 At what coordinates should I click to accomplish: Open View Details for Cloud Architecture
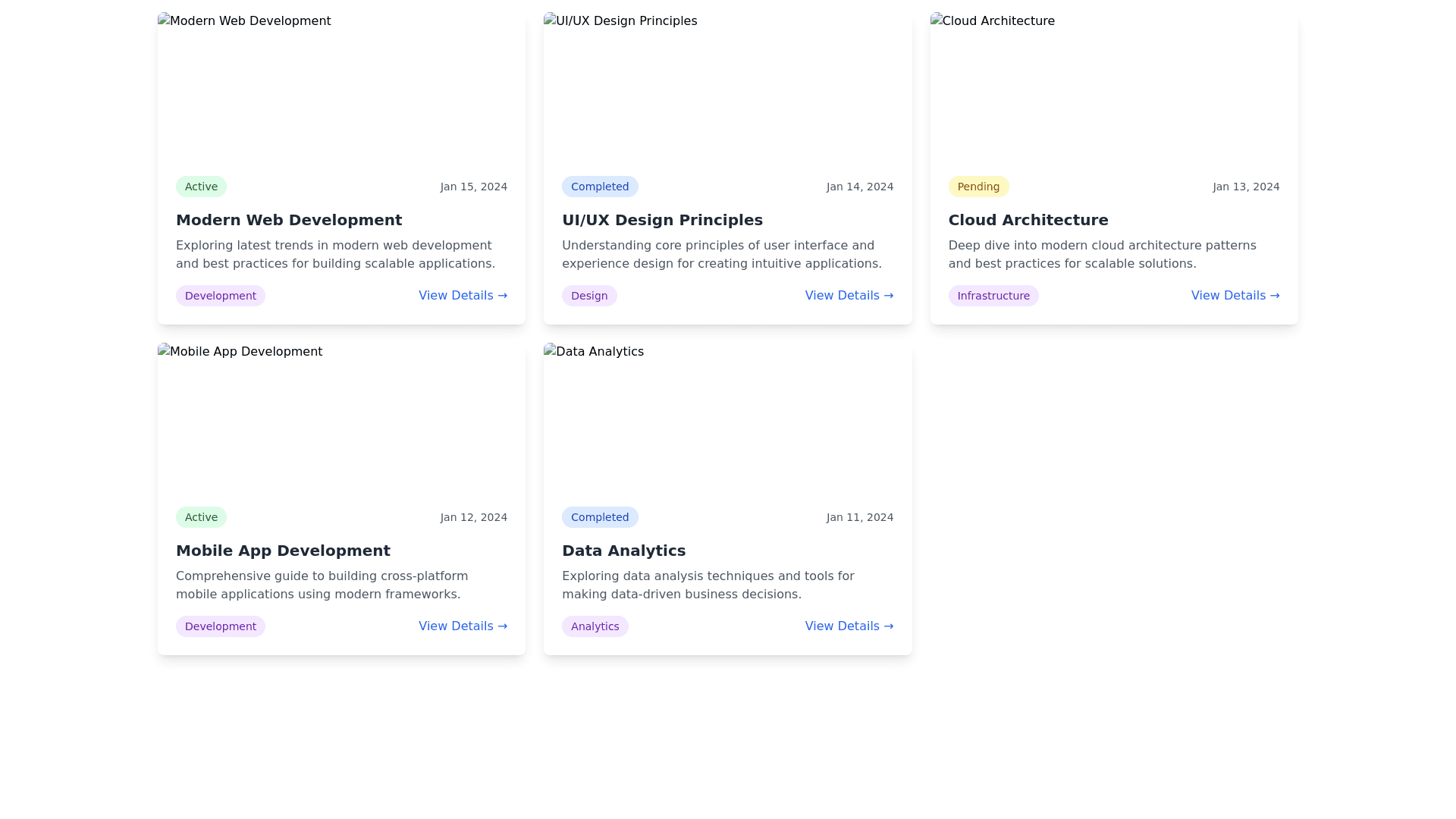pyautogui.click(x=1235, y=296)
